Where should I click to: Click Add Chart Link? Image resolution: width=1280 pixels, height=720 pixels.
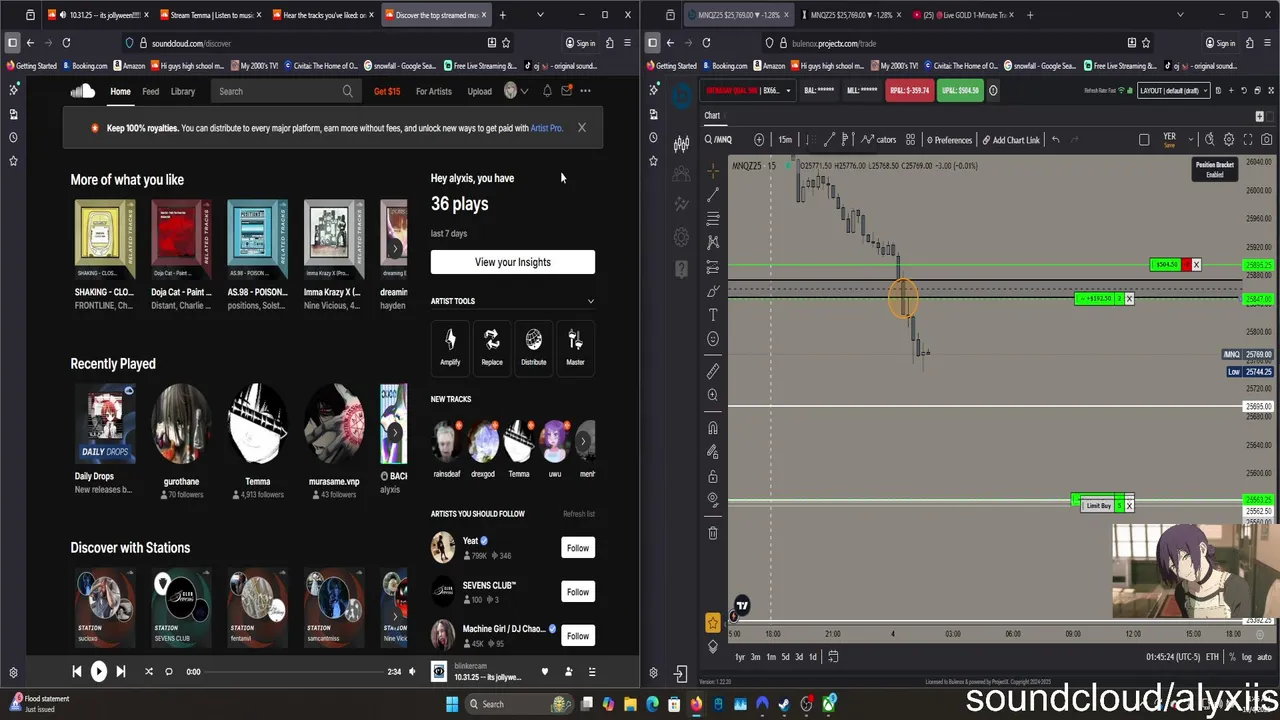point(1011,140)
